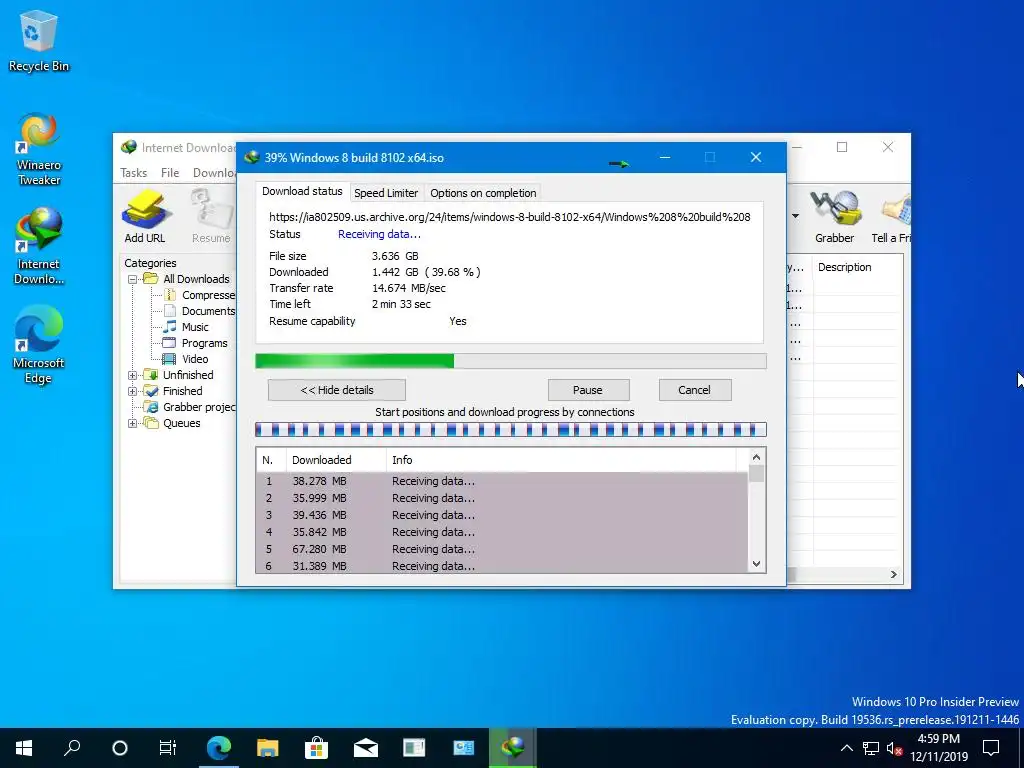Open File Explorer from taskbar
The image size is (1024, 768).
(267, 747)
